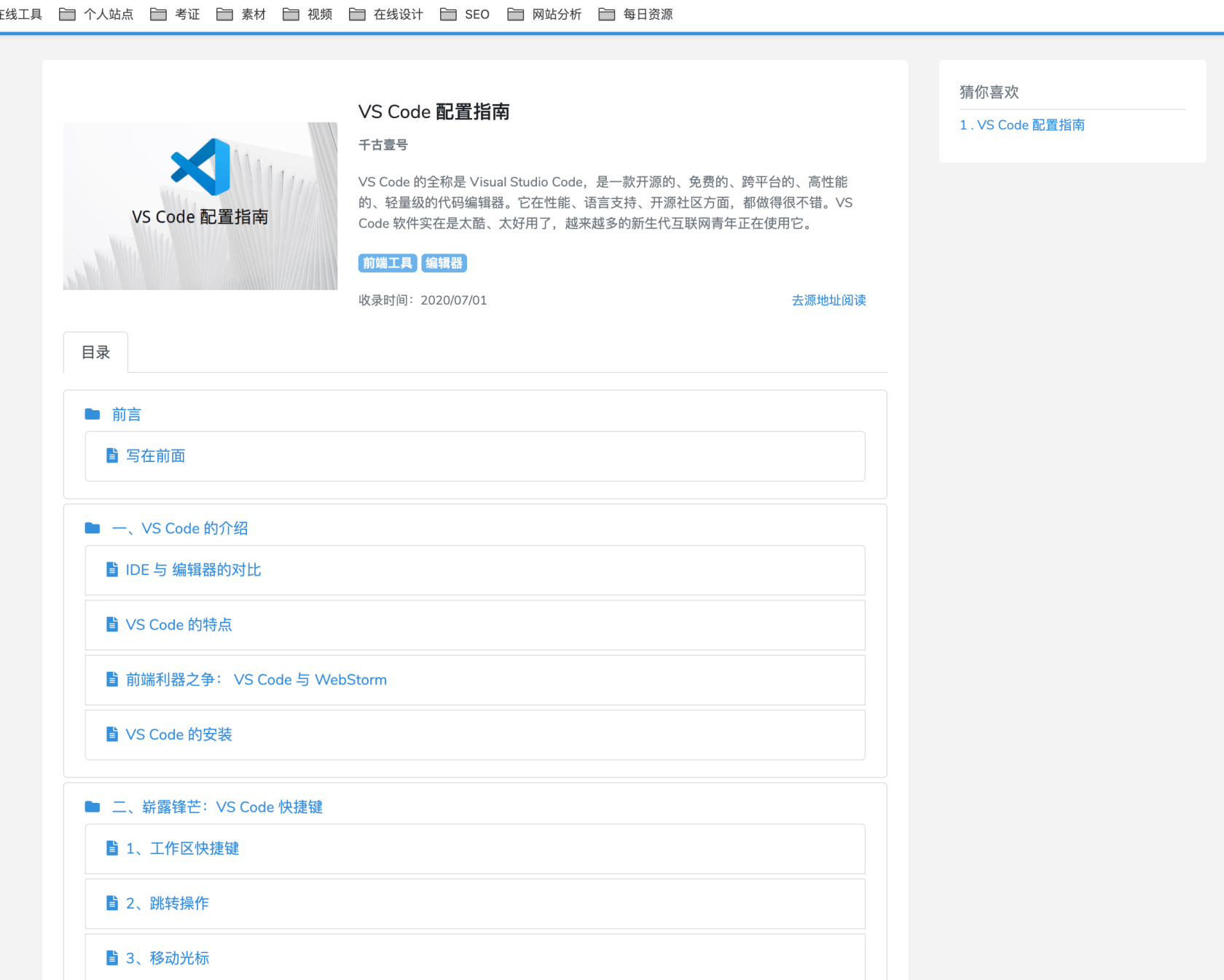Viewport: 1224px width, 980px height.
Task: Click the 一、VS Code 的介绍 section heading
Action: click(180, 528)
